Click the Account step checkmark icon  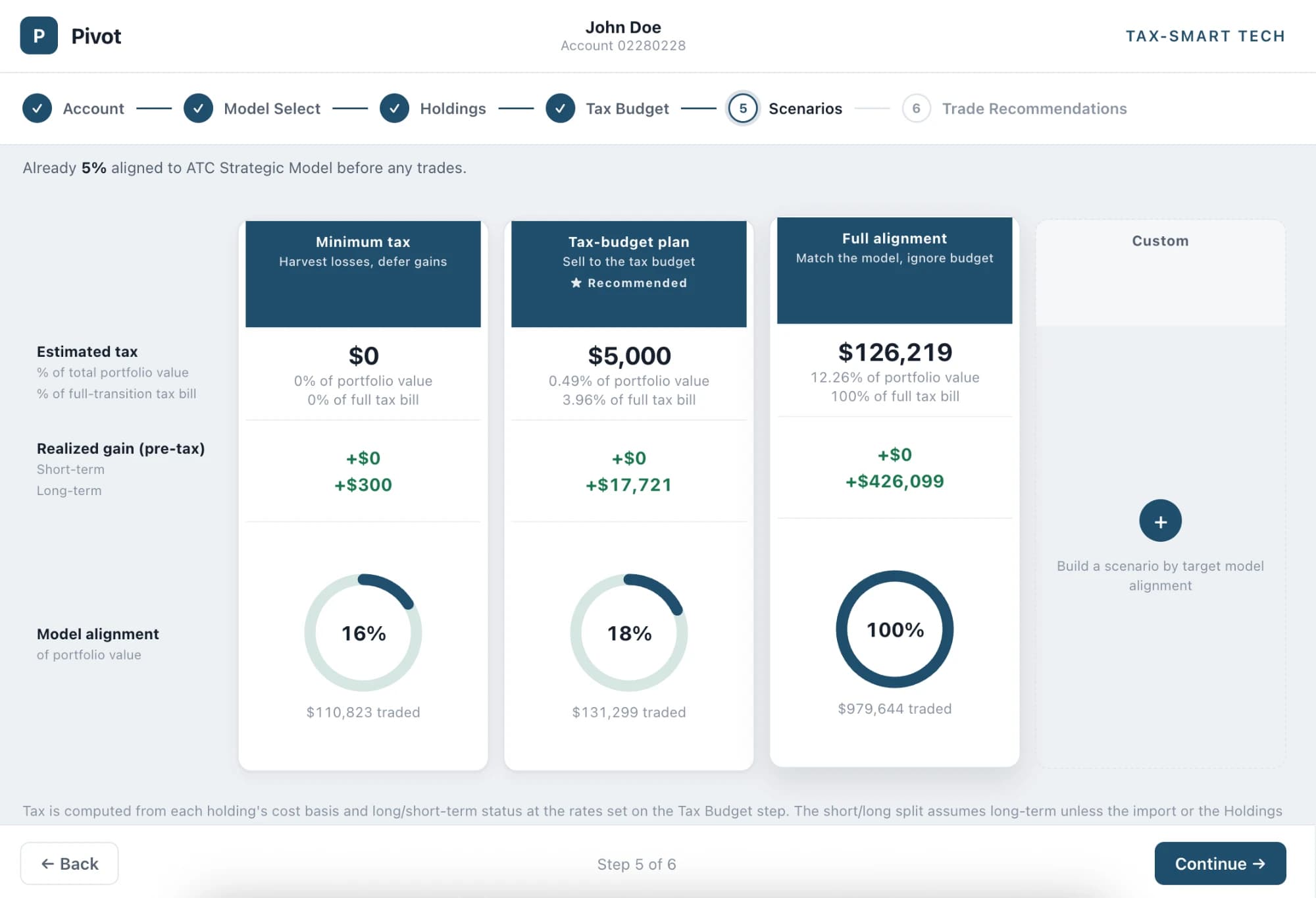(x=38, y=109)
